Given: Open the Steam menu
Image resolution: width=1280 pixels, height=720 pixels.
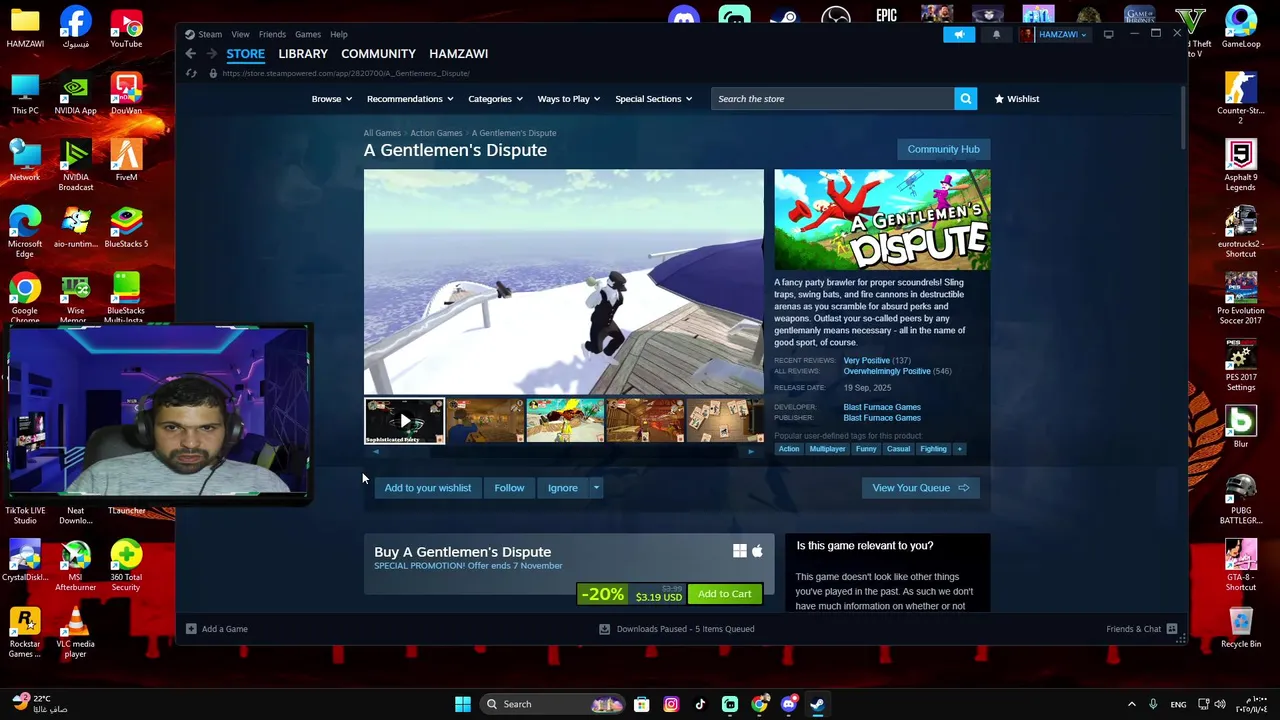Looking at the screenshot, I should [x=210, y=34].
